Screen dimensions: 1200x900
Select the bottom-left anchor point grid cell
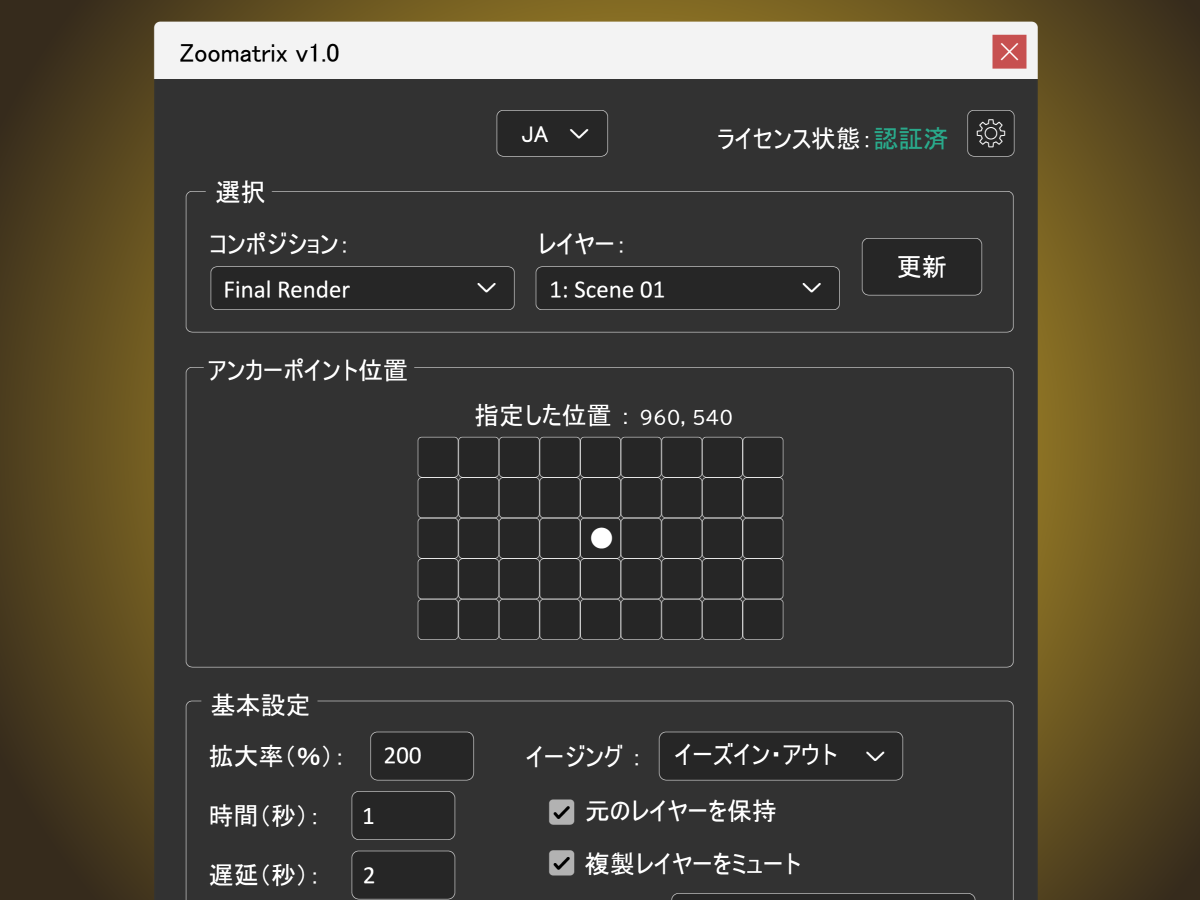tap(438, 619)
